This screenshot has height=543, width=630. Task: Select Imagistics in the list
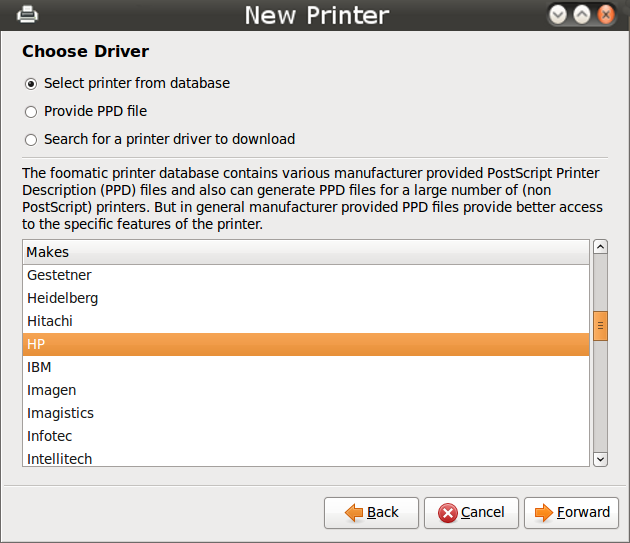(x=306, y=413)
